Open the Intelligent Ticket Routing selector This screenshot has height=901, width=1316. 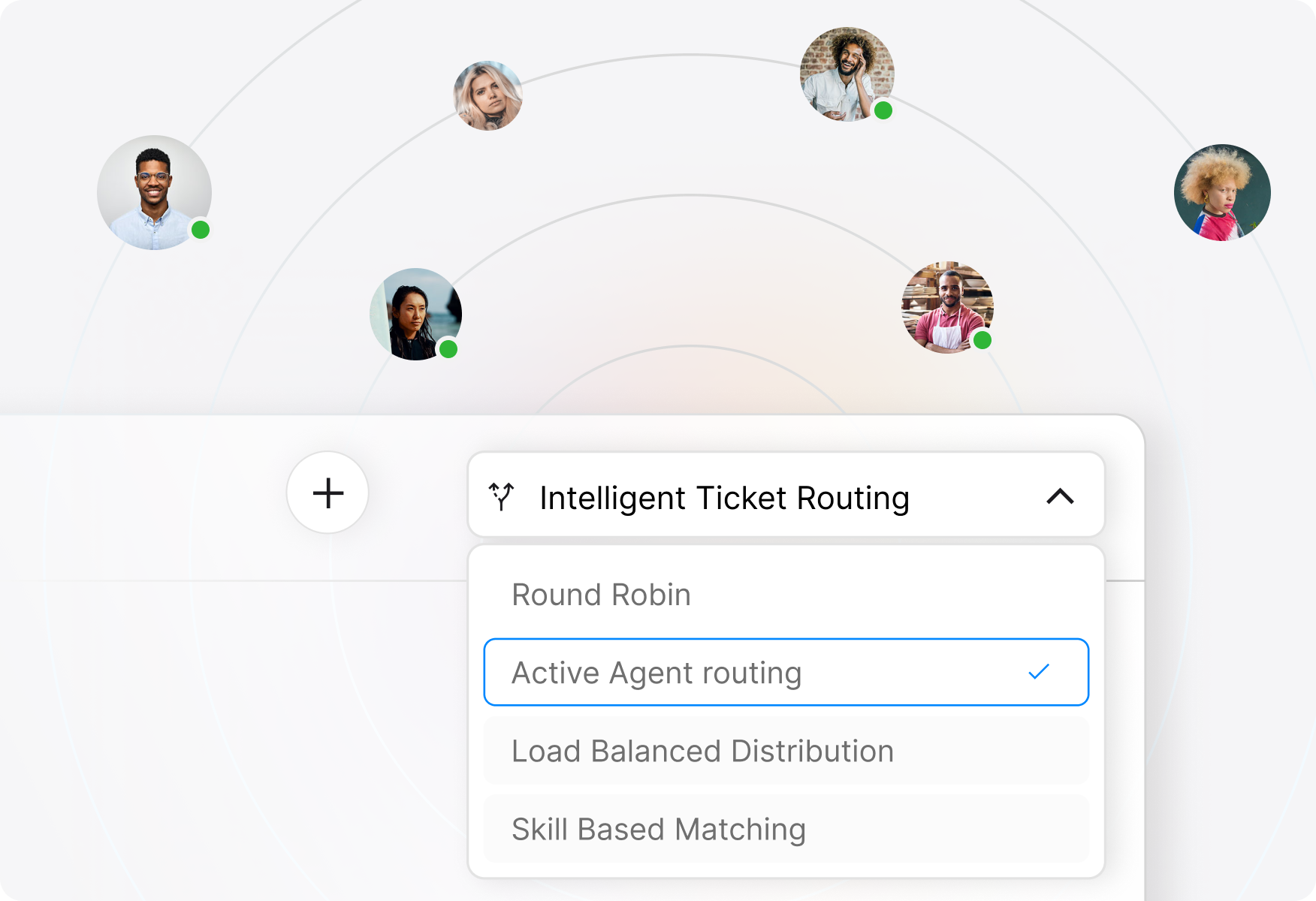click(785, 496)
